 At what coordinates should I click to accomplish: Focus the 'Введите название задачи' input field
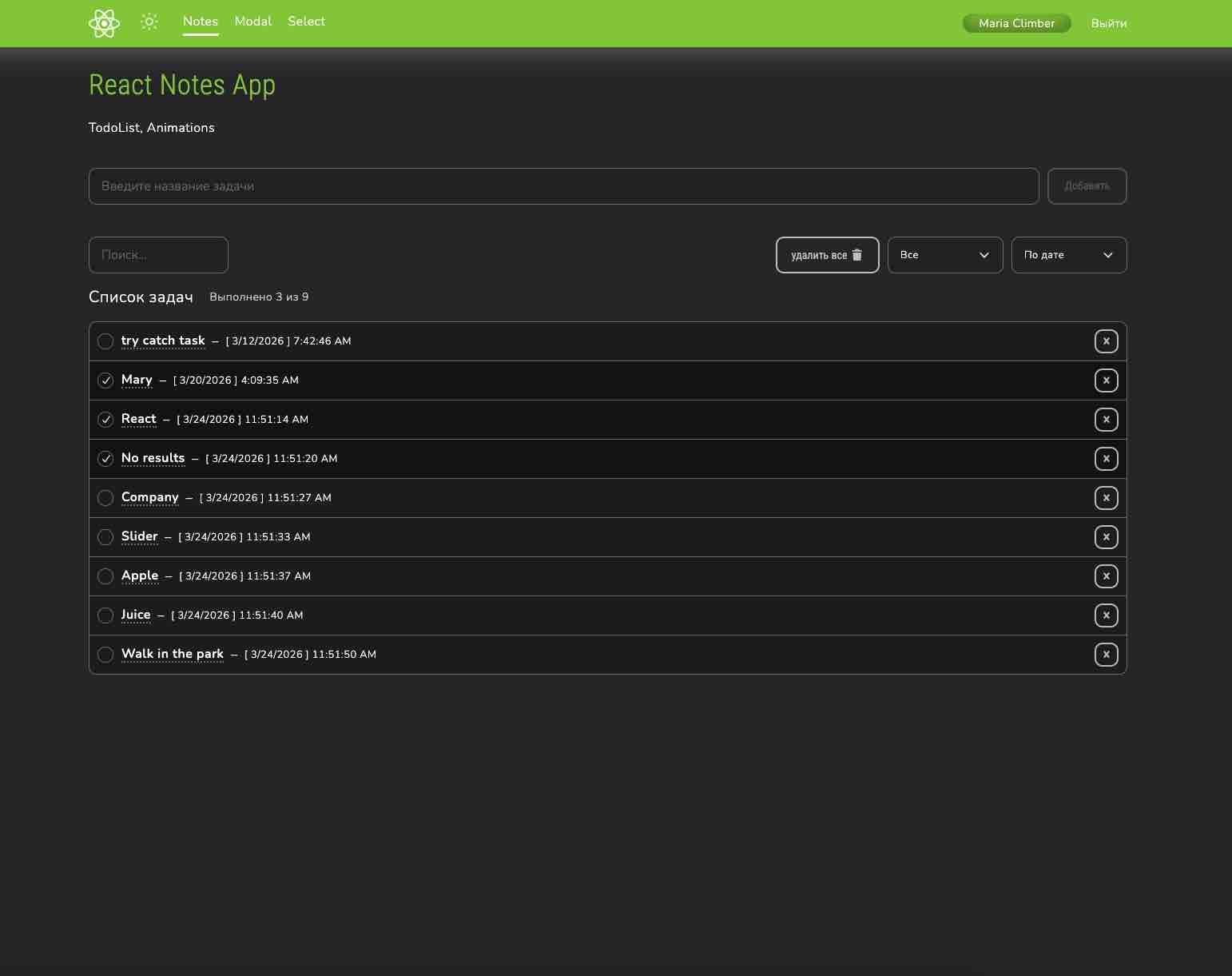pyautogui.click(x=563, y=186)
